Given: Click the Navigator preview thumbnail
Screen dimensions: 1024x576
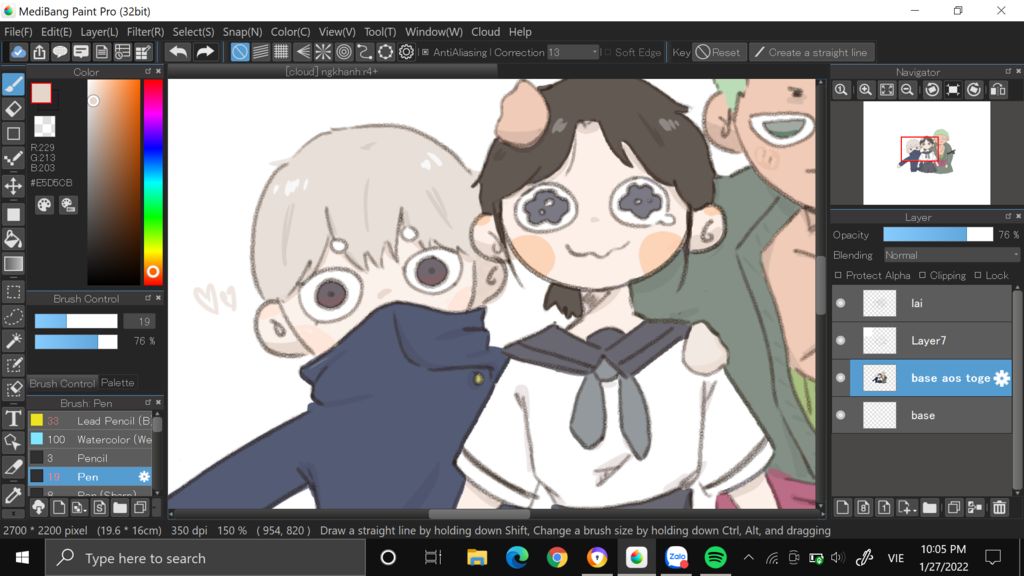Looking at the screenshot, I should pos(926,153).
